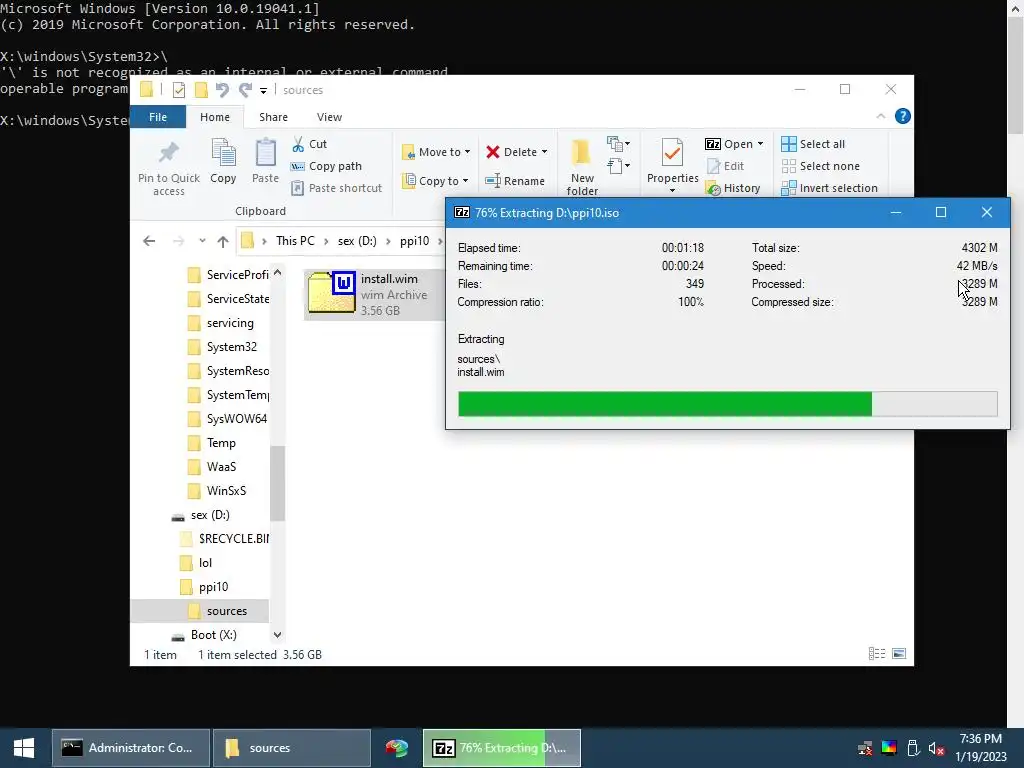The image size is (1024, 768).
Task: Click Invert selection
Action: tap(829, 188)
